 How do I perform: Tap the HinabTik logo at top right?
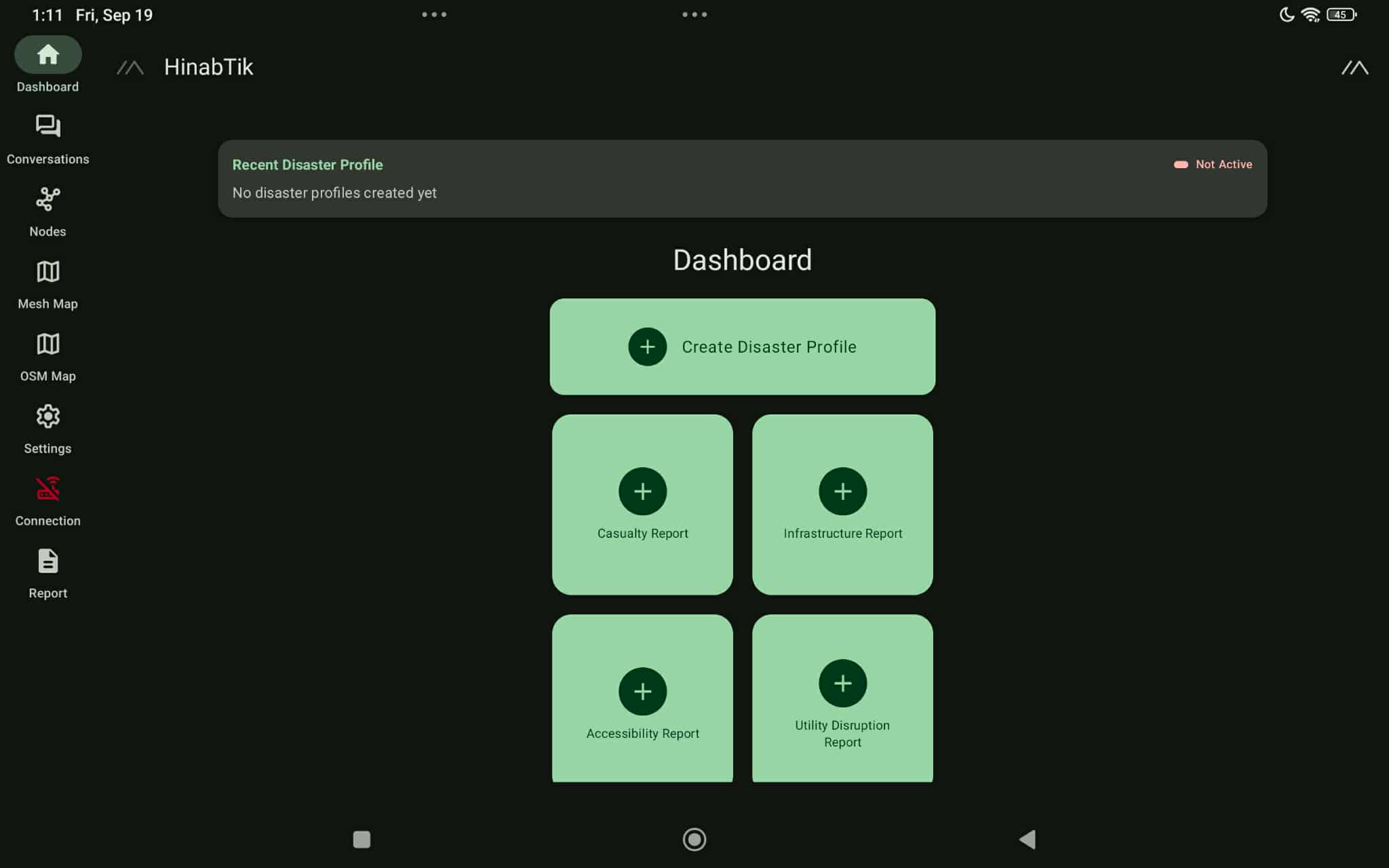[x=1354, y=68]
